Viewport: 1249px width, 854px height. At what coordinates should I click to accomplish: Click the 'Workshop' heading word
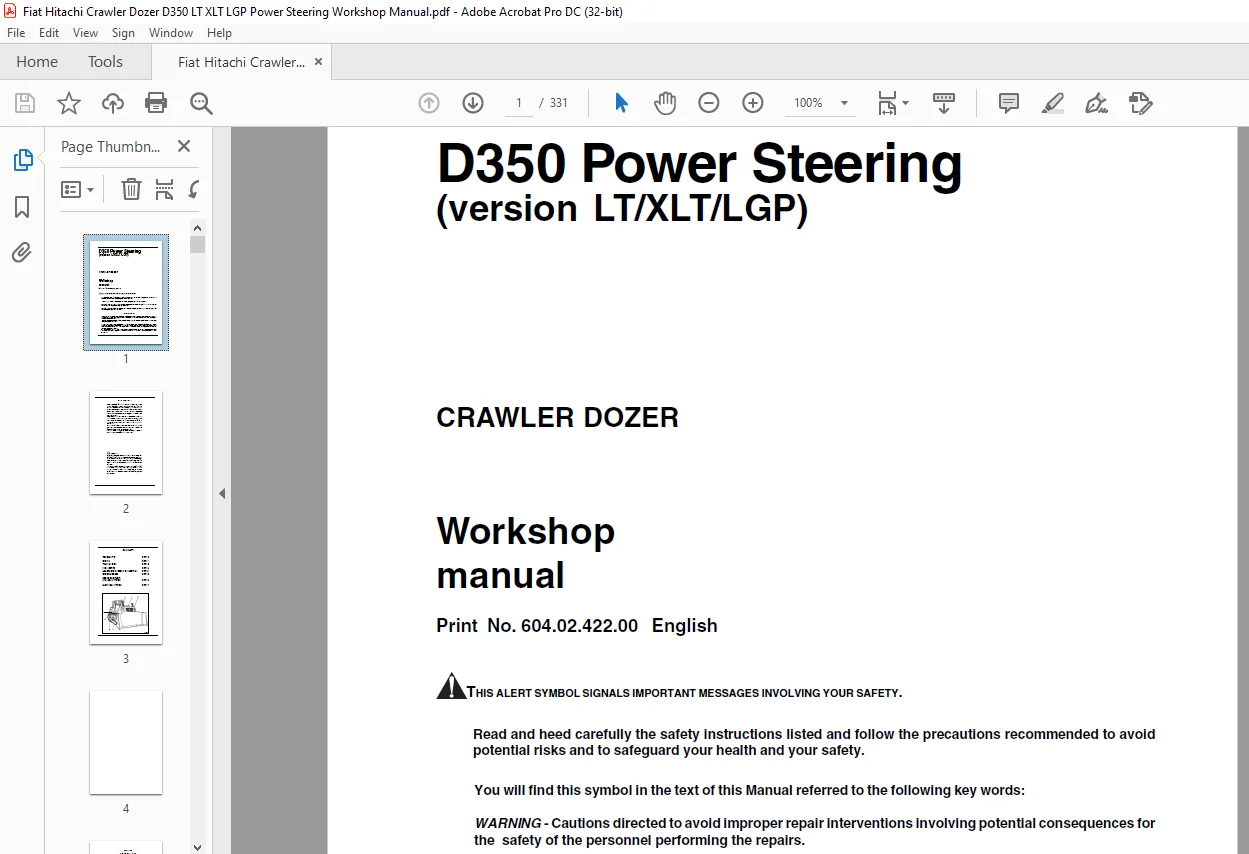pos(526,531)
